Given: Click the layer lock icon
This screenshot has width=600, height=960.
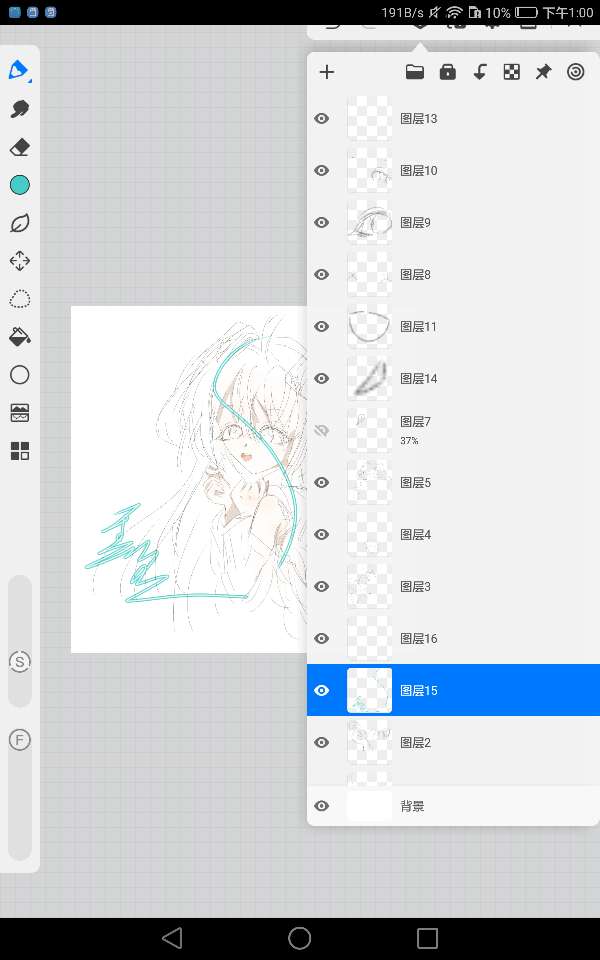Looking at the screenshot, I should click(x=447, y=72).
